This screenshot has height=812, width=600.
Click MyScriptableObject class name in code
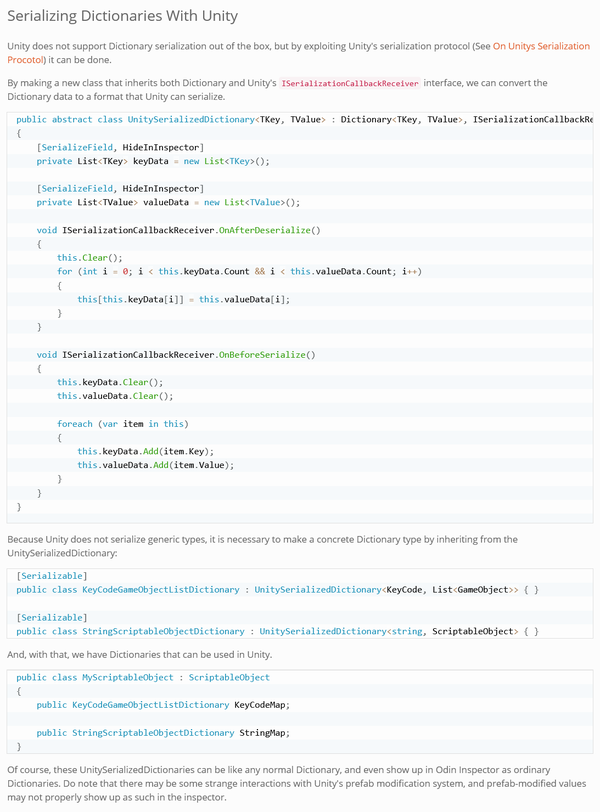coord(128,677)
